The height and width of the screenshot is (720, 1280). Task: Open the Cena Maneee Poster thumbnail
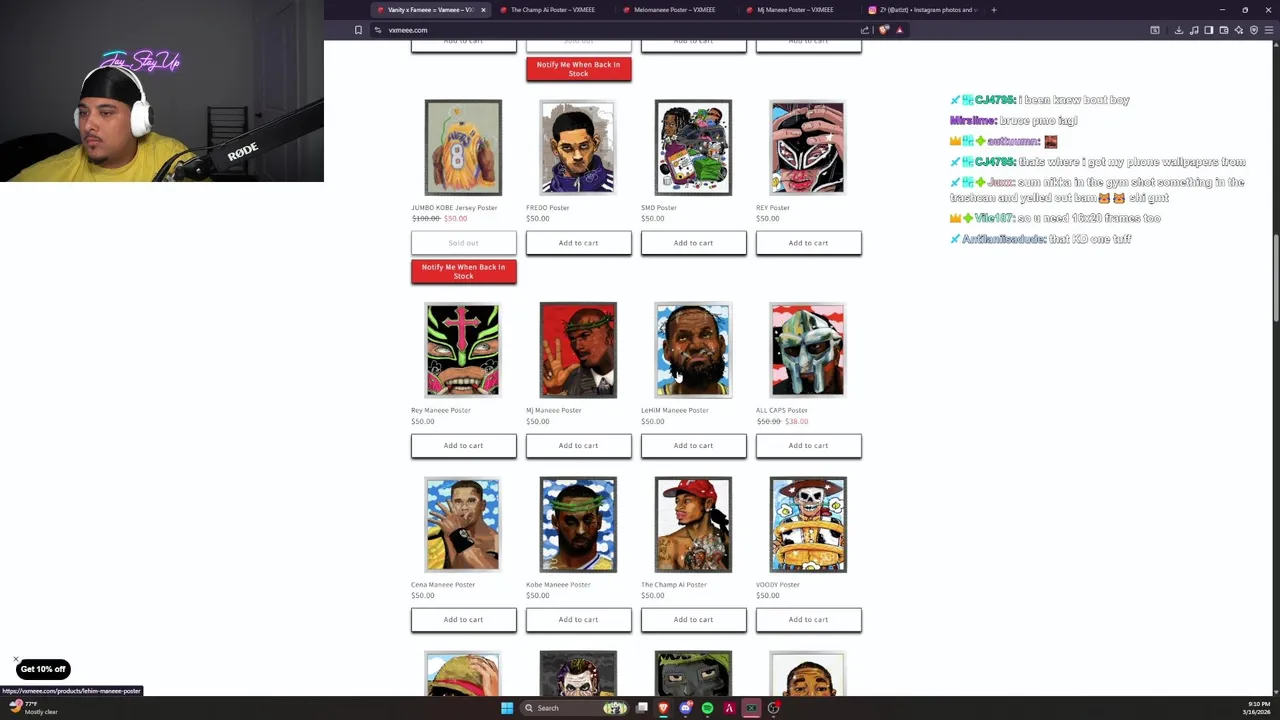pyautogui.click(x=463, y=524)
